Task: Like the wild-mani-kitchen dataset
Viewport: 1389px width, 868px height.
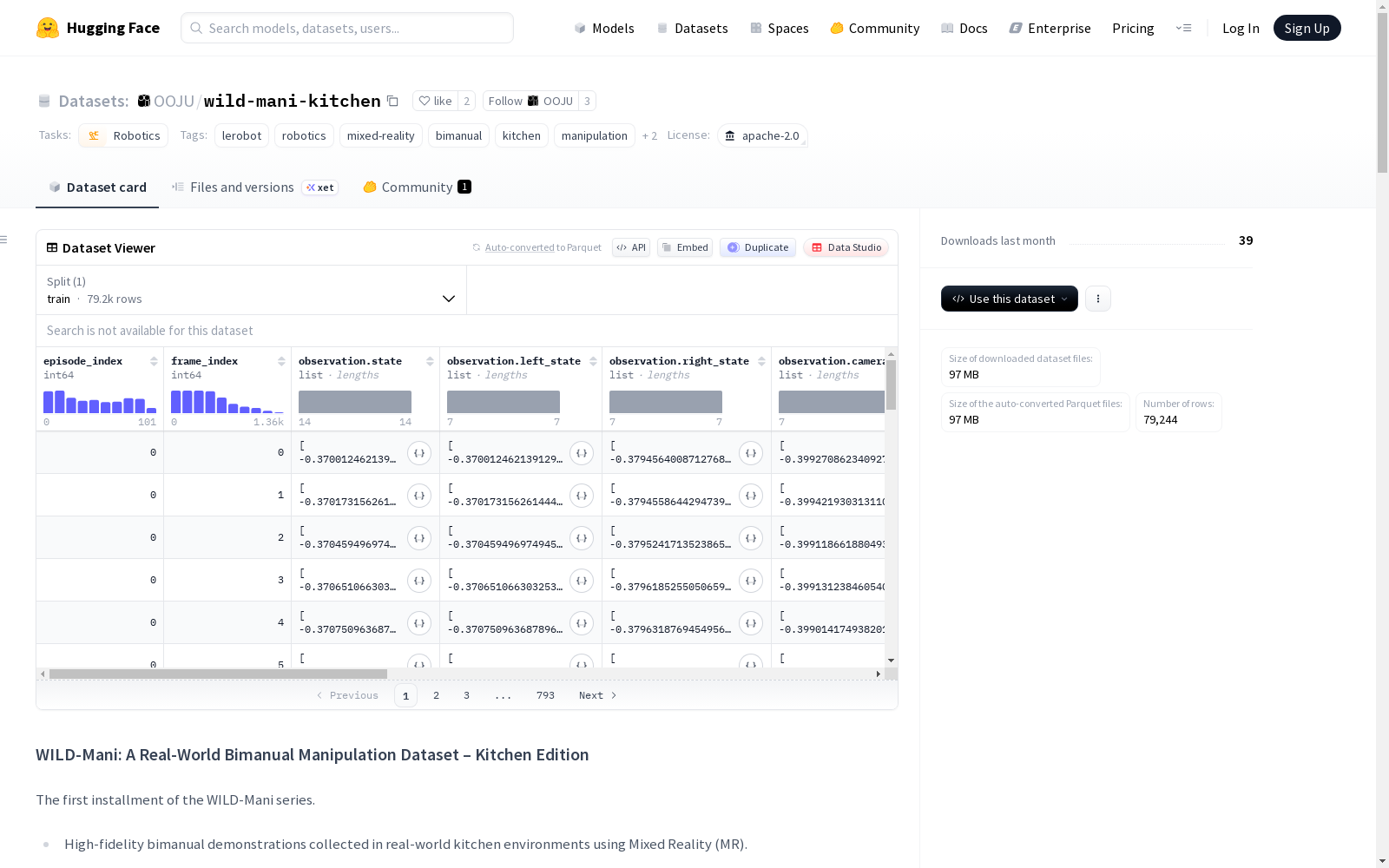Action: pos(435,101)
